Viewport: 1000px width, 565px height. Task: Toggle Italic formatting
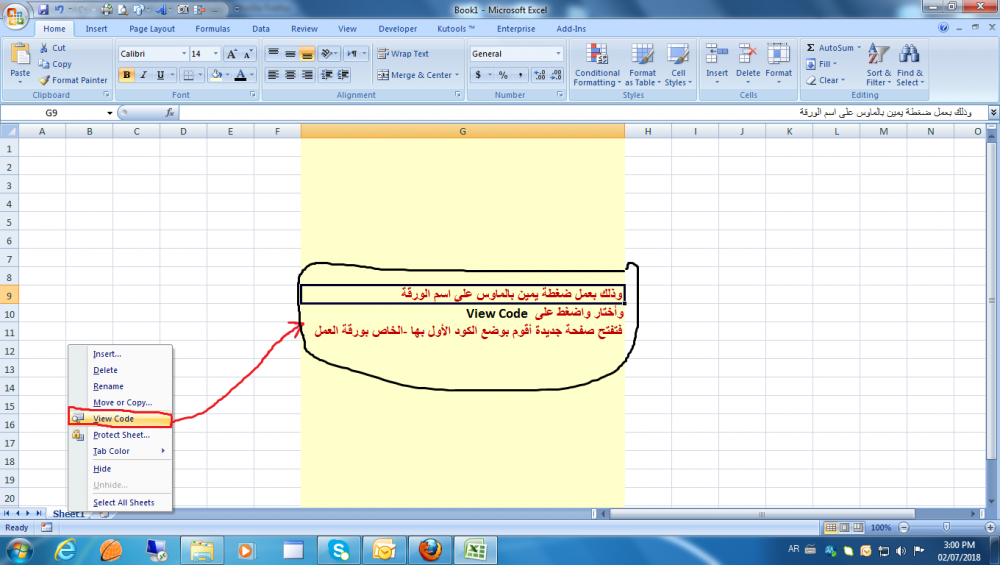pyautogui.click(x=143, y=75)
